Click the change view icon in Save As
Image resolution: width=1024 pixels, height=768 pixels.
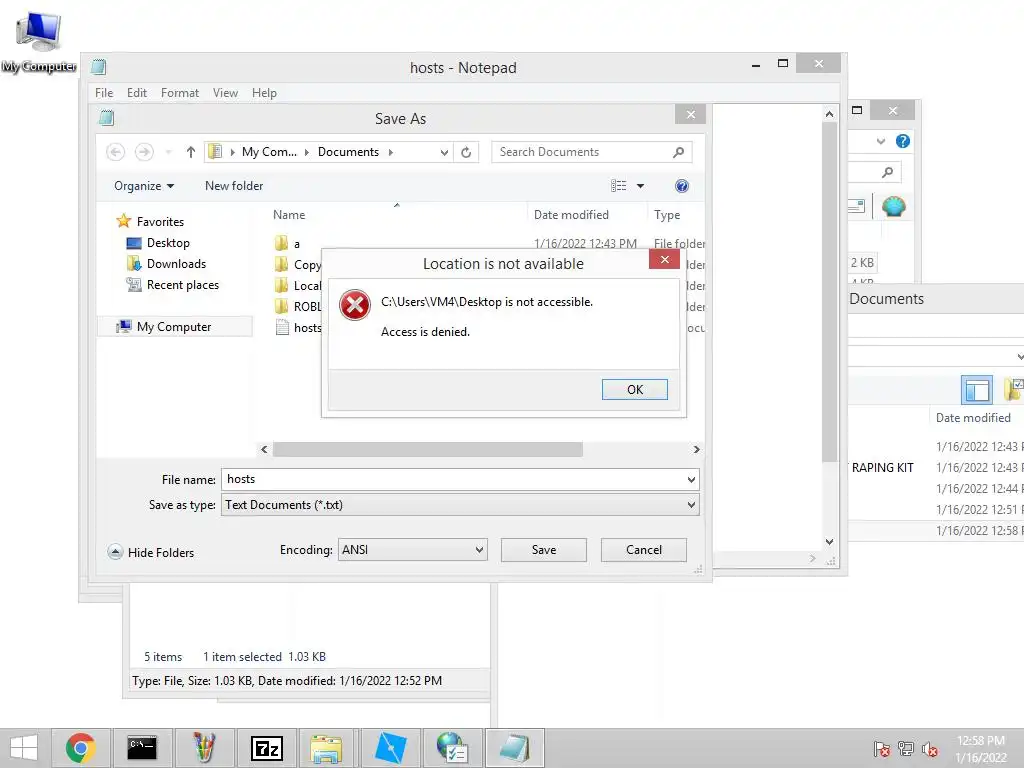[618, 186]
